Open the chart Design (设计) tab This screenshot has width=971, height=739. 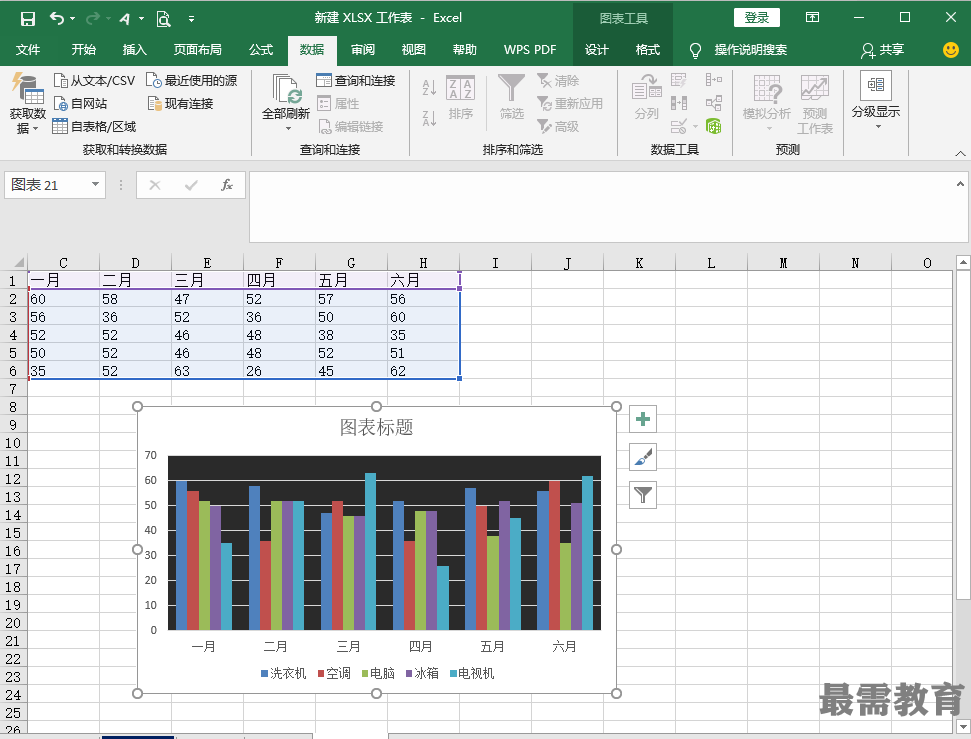(597, 50)
